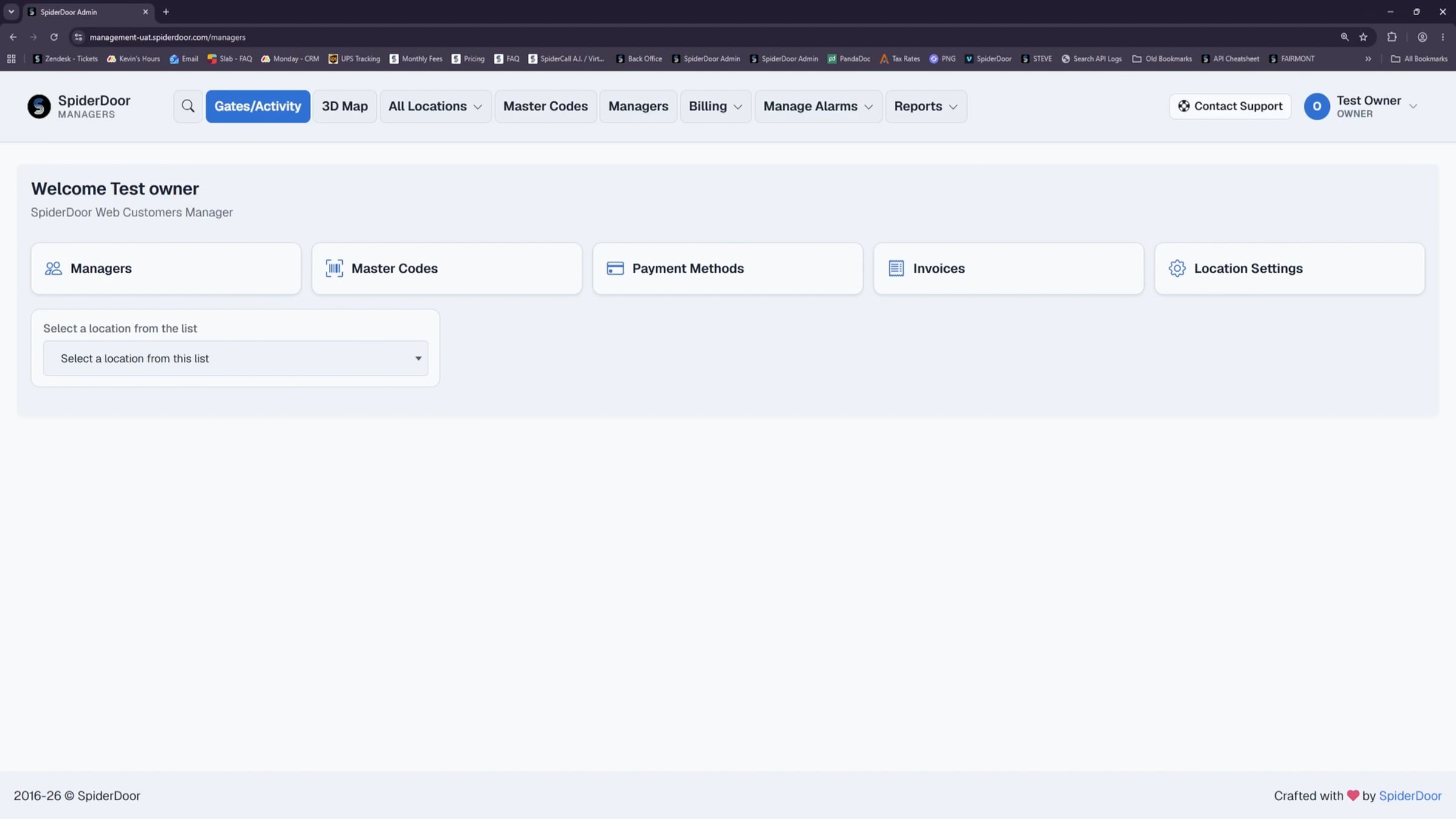Click the SpiderDoor logo icon
Screen dimensions: 1456x819
[39, 106]
